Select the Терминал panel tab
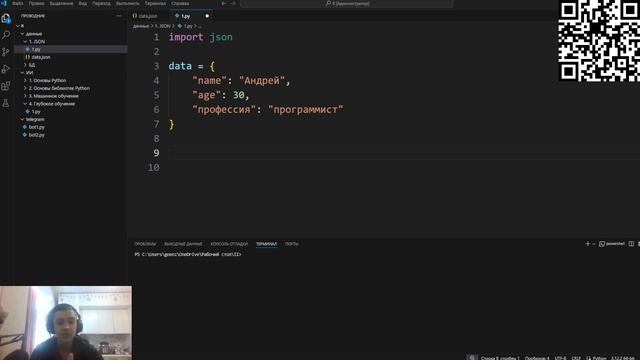640x360 pixels. click(x=267, y=244)
